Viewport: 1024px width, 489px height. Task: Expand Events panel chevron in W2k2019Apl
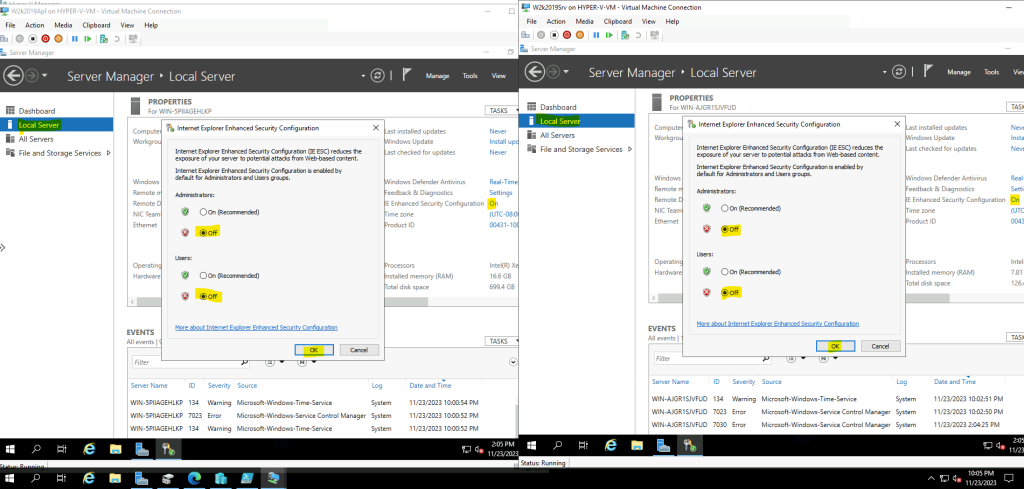[x=512, y=362]
